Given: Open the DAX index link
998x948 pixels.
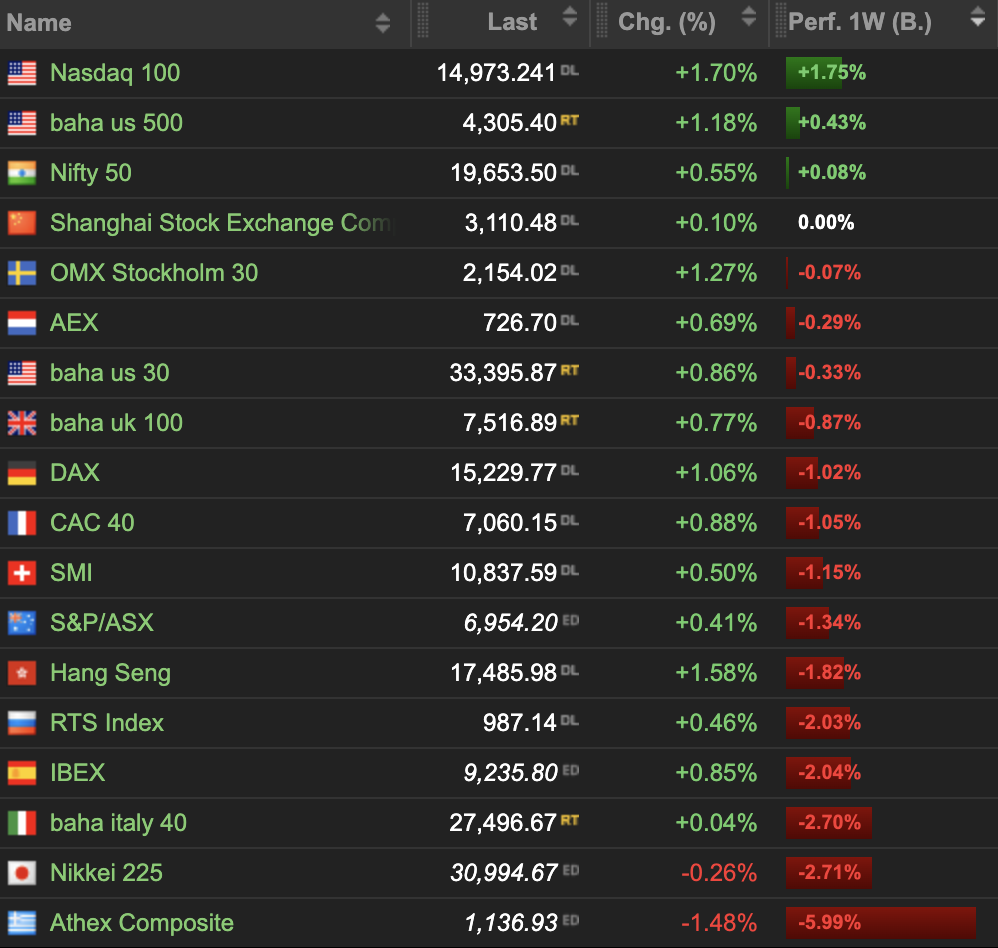Looking at the screenshot, I should pyautogui.click(x=75, y=473).
